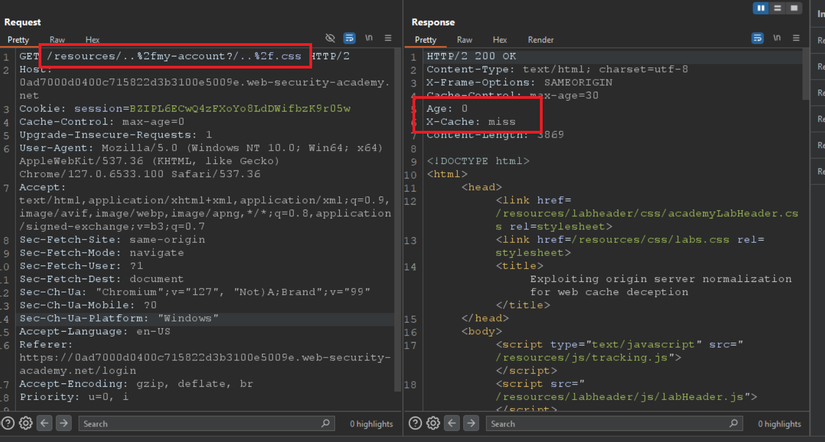Click the 'Response' panel heading
The image size is (825, 442).
point(433,22)
